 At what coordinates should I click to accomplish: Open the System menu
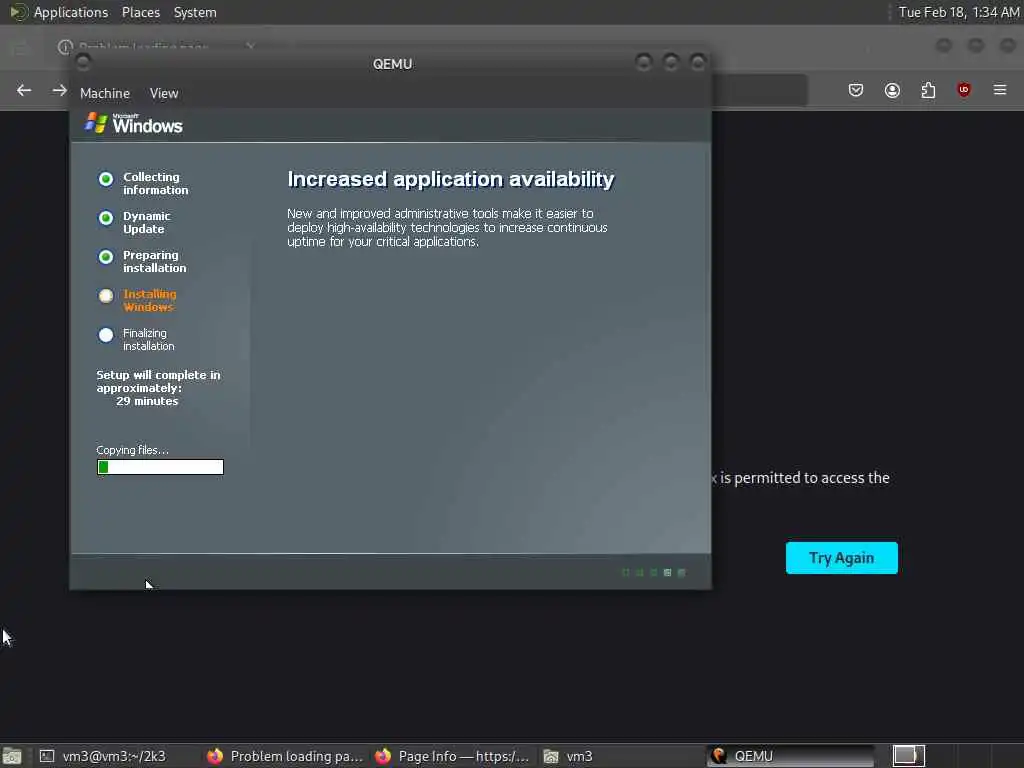pos(195,12)
